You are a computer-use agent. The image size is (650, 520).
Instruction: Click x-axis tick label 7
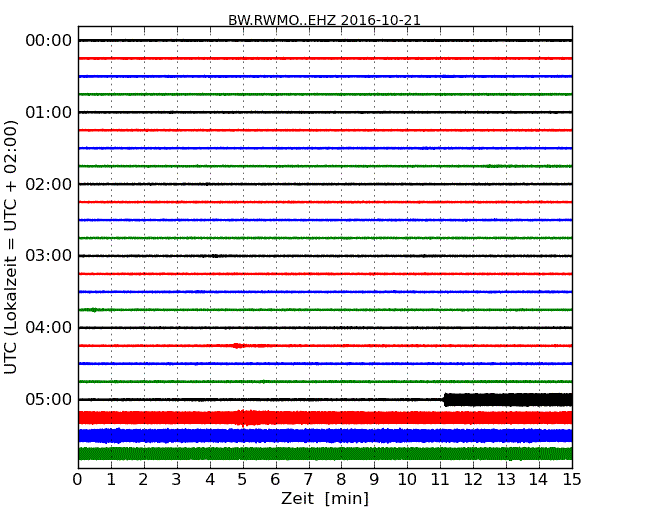tap(308, 480)
